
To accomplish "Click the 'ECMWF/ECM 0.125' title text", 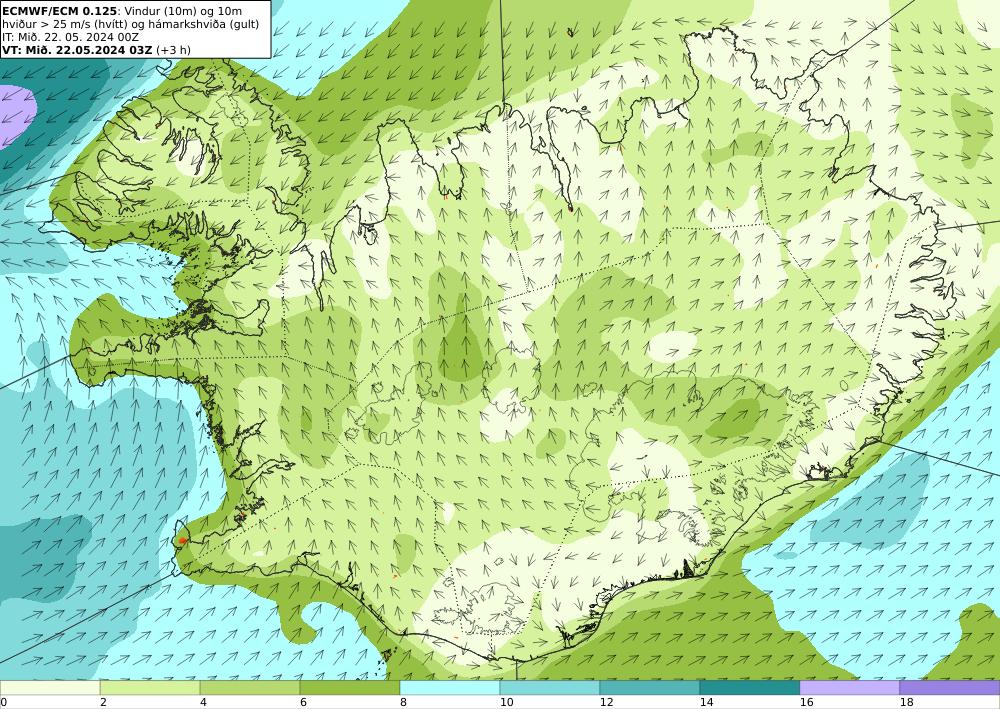I will click(59, 11).
